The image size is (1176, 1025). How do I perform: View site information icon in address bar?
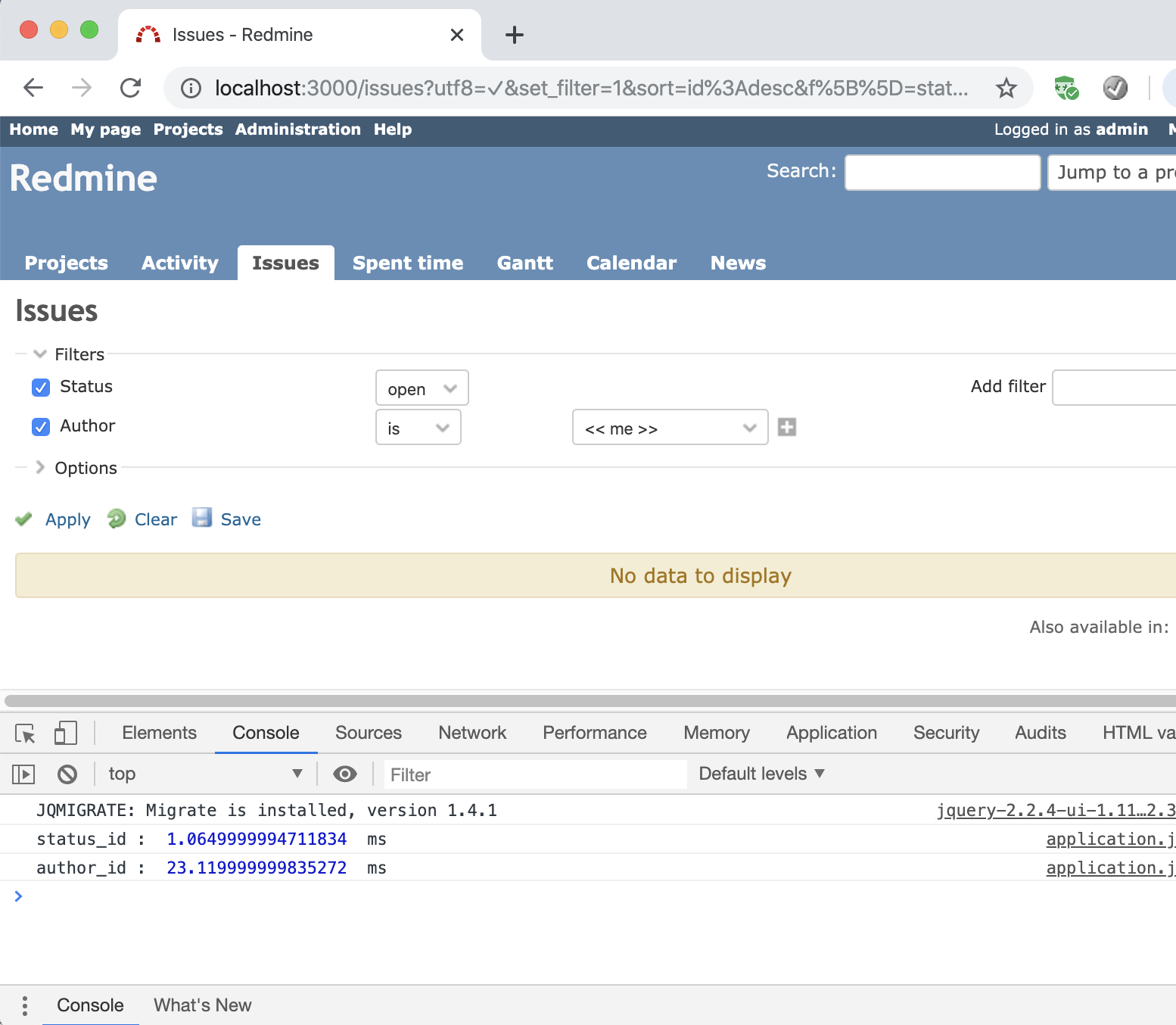point(191,89)
